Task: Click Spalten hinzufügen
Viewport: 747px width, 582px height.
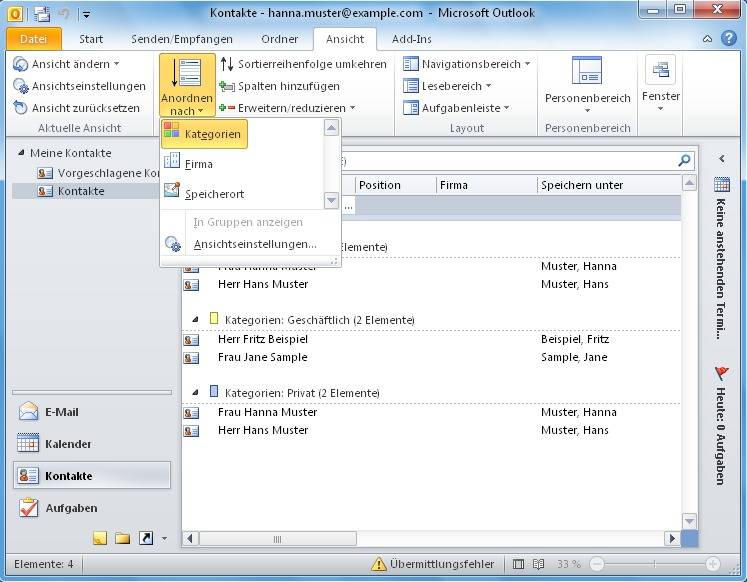Action: [280, 86]
